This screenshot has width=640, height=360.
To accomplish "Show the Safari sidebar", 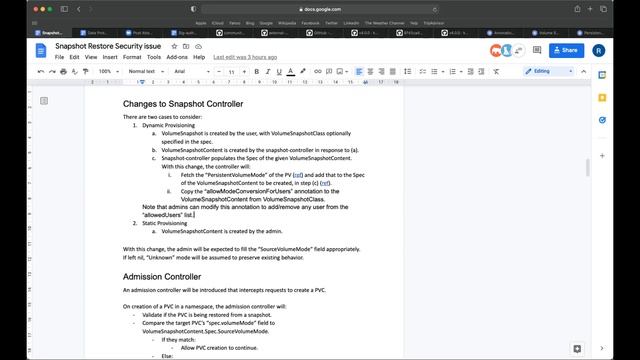I will tap(64, 9).
